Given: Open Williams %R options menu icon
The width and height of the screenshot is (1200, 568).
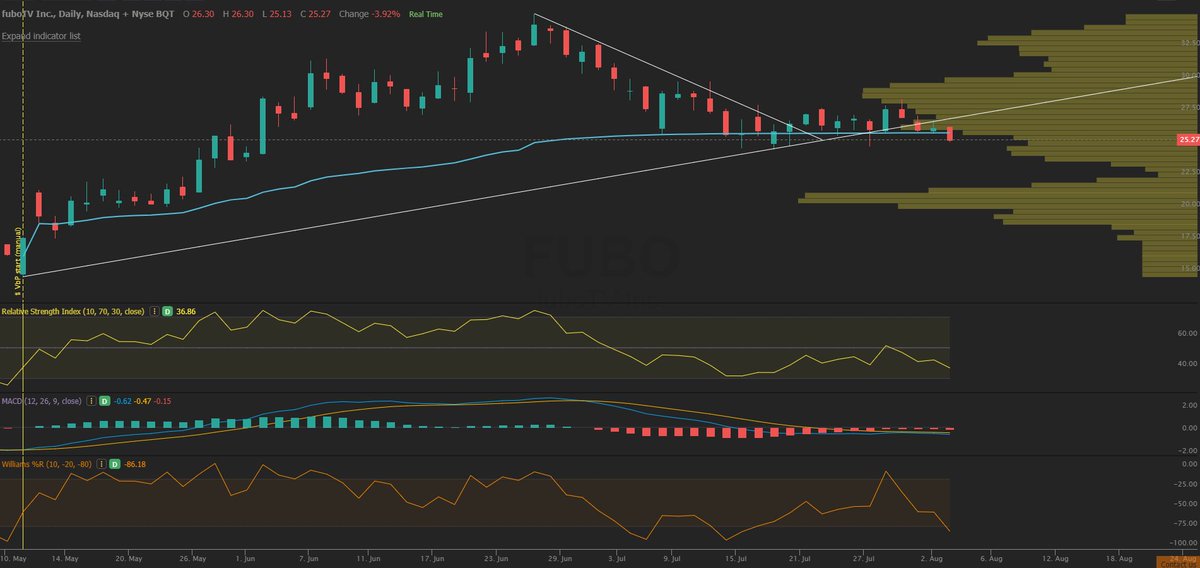Looking at the screenshot, I should point(102,465).
